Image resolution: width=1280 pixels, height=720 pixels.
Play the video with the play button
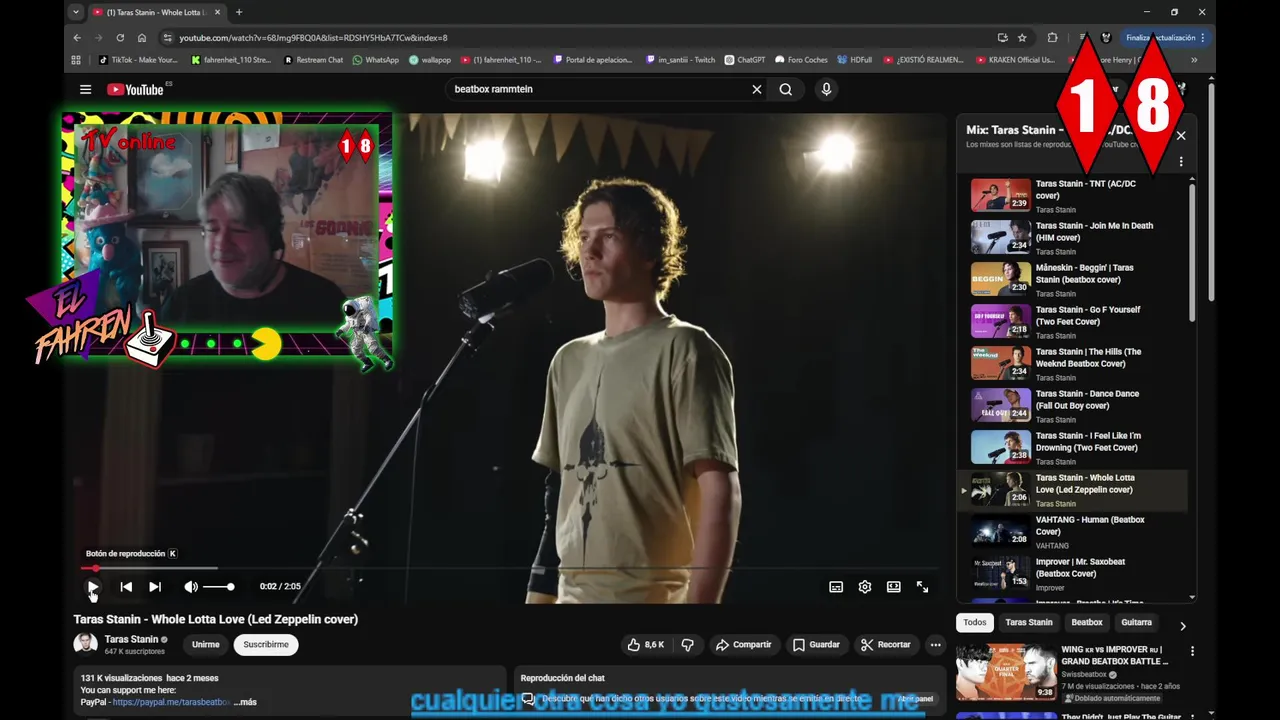point(93,587)
